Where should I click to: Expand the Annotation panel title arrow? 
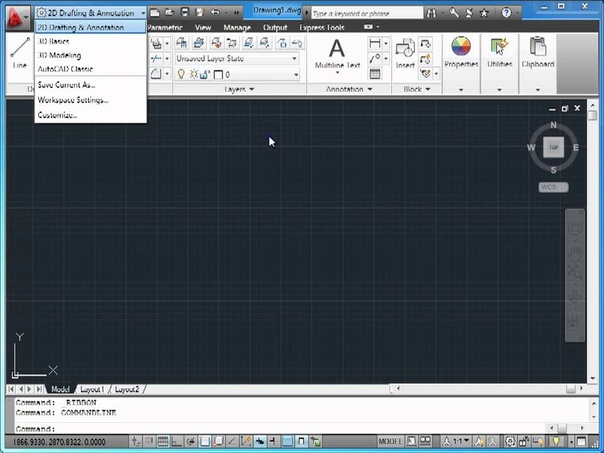(370, 89)
